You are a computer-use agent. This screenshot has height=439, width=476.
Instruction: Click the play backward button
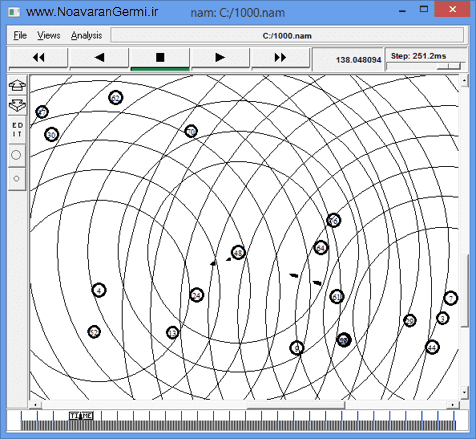click(99, 58)
